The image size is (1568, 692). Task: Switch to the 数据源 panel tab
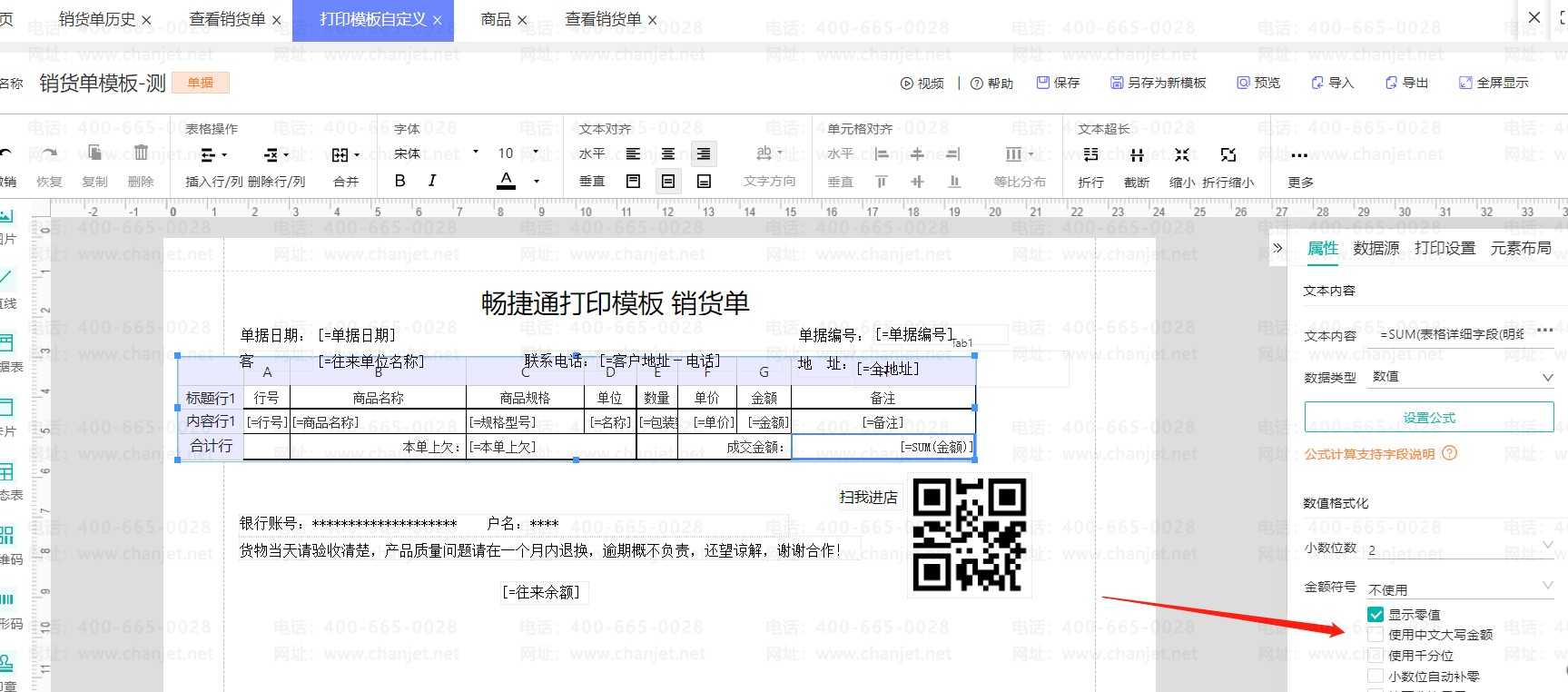(1376, 248)
